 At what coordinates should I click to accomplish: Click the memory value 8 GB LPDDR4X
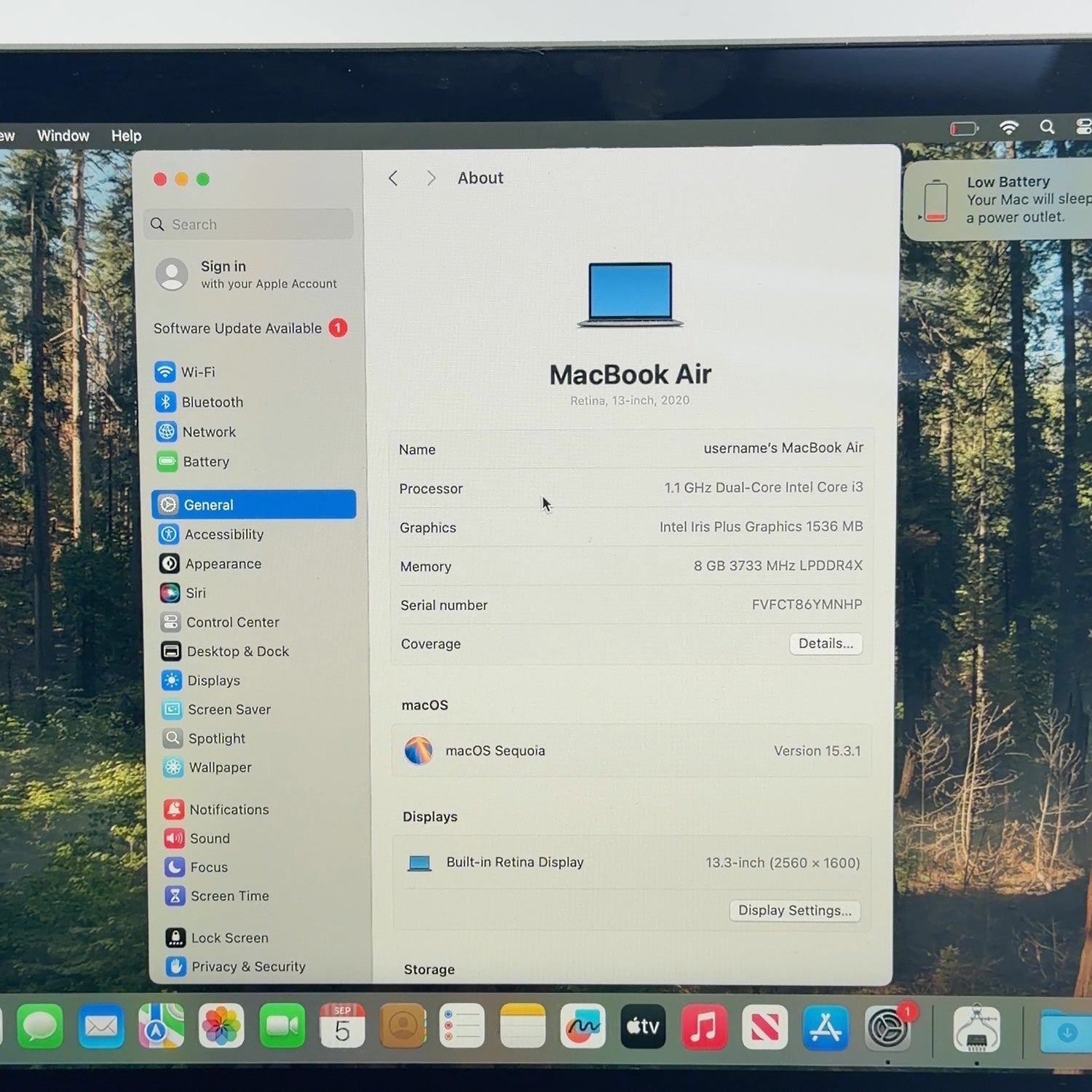pyautogui.click(x=778, y=566)
